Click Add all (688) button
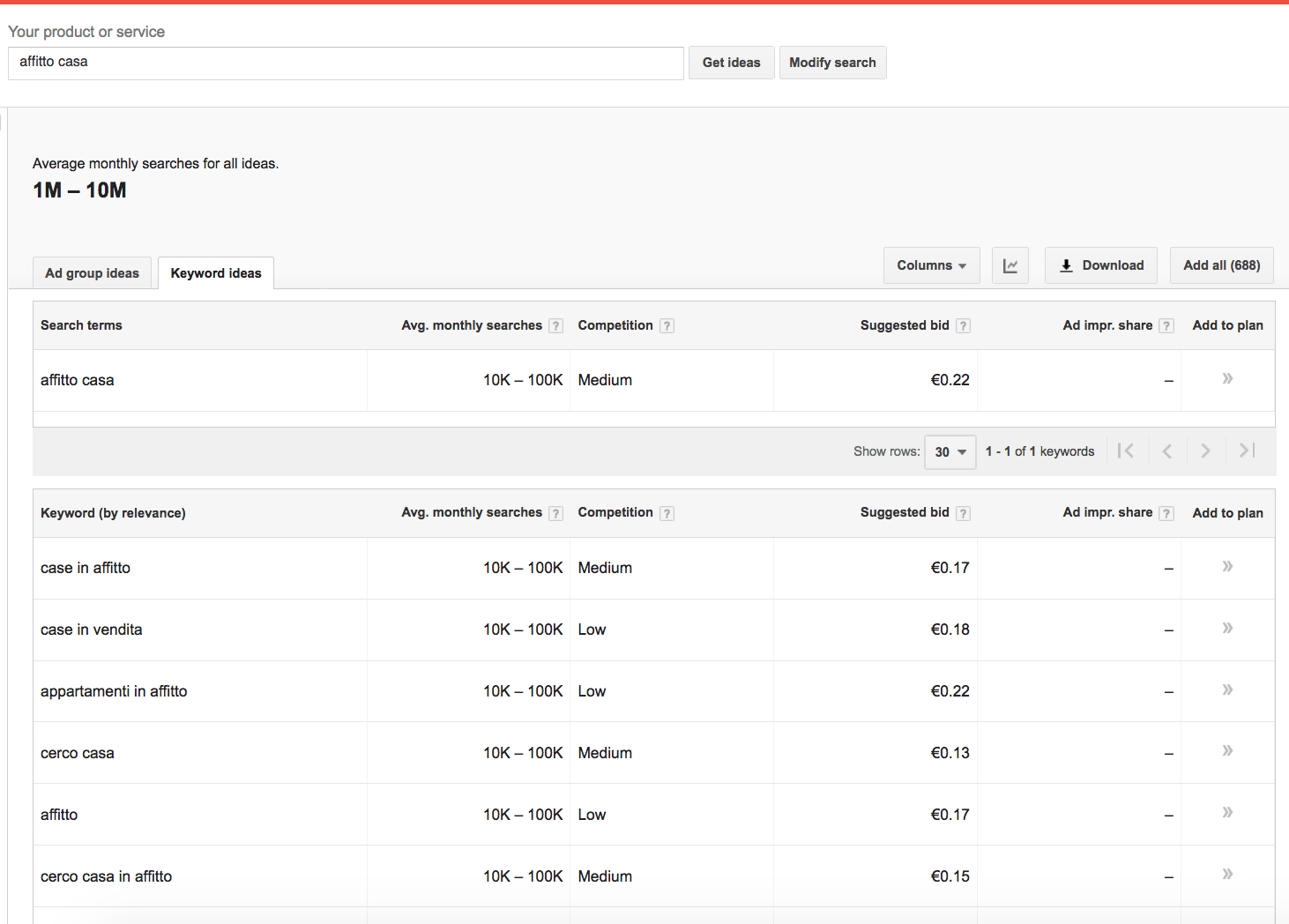1289x924 pixels. coord(1222,265)
